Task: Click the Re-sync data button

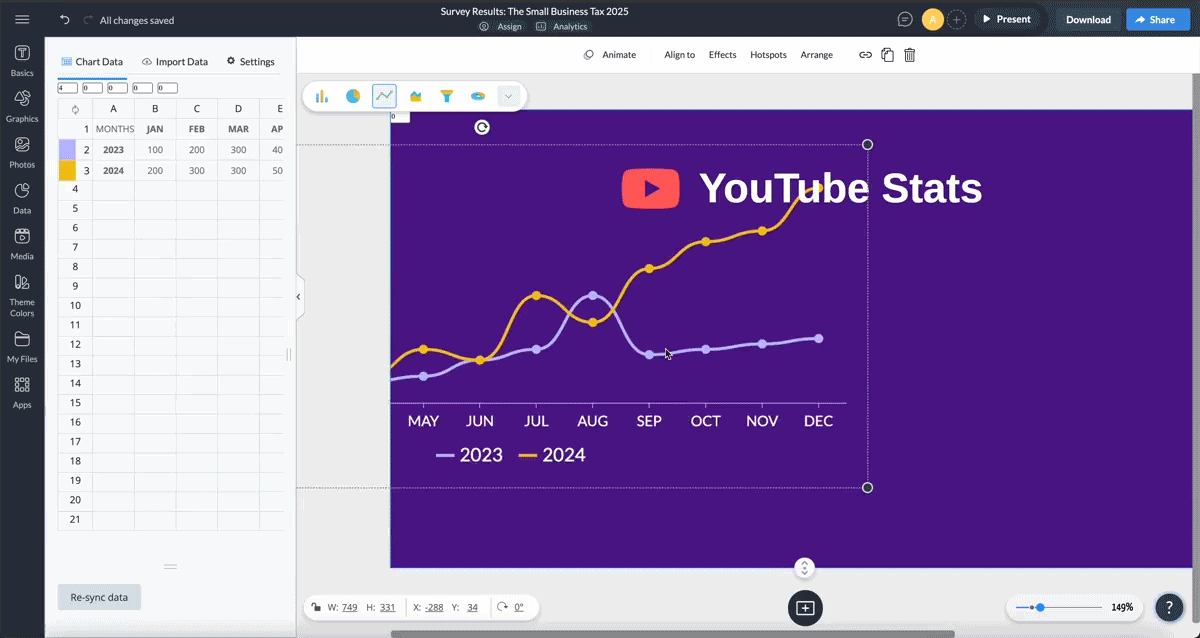Action: 98,597
